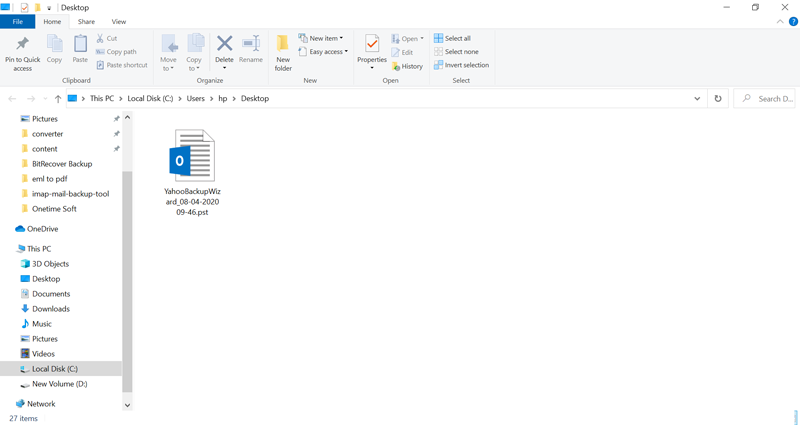Go forward using Forward arrow
The image size is (800, 425).
31,98
